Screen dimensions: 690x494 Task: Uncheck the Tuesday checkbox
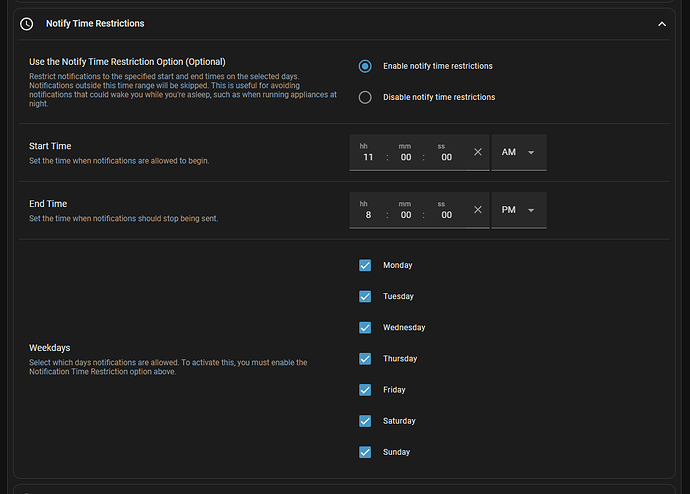tap(365, 296)
